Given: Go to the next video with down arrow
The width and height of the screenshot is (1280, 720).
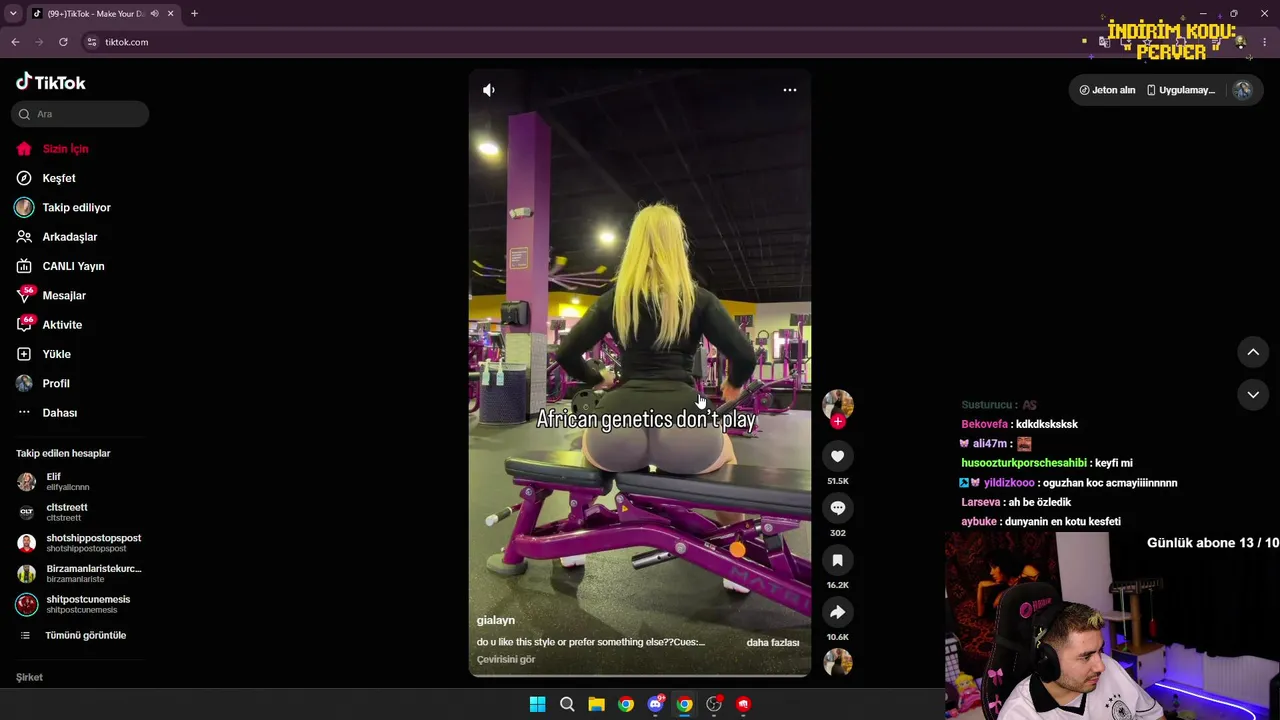Looking at the screenshot, I should (x=1253, y=395).
